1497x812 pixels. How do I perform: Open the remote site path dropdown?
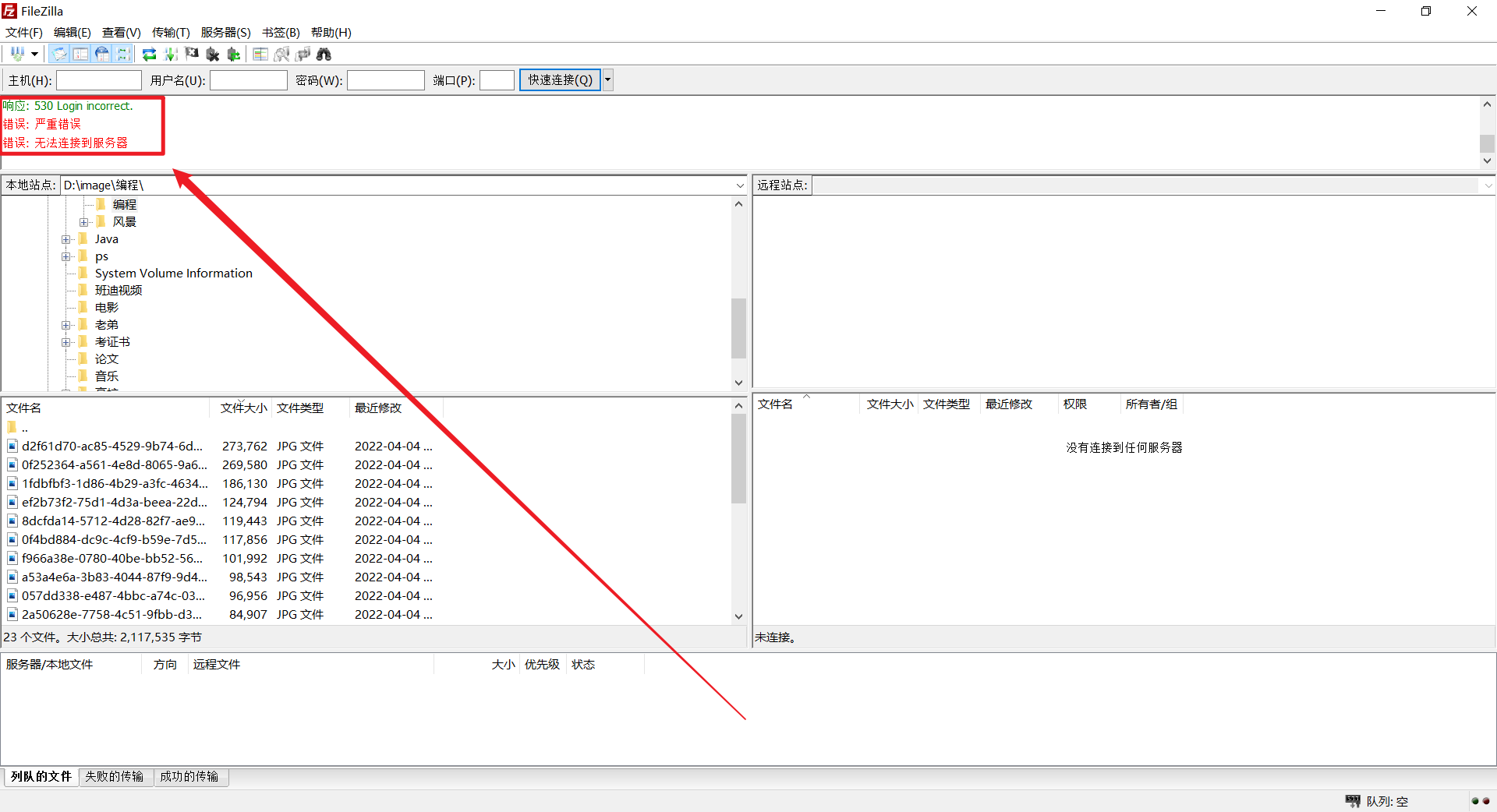click(1488, 185)
